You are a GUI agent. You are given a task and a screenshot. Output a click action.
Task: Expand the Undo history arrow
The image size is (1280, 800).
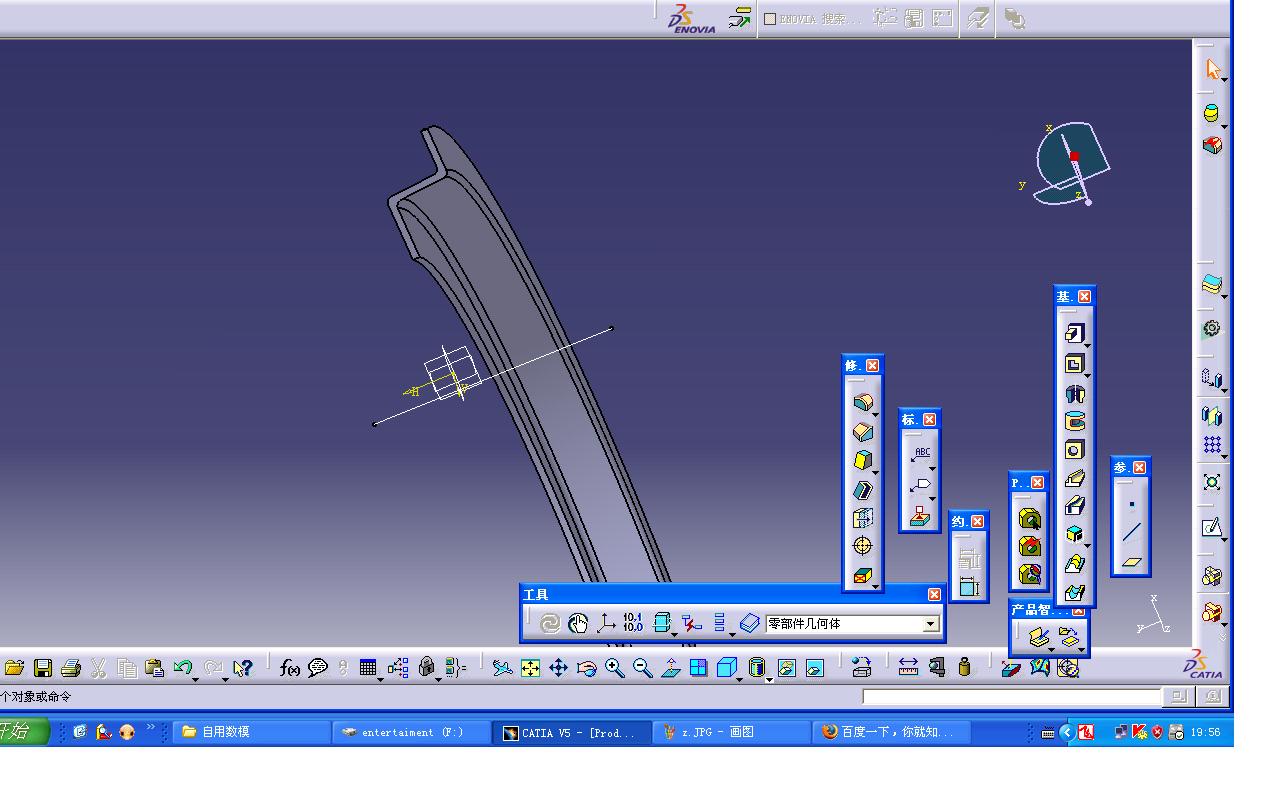pyautogui.click(x=194, y=678)
